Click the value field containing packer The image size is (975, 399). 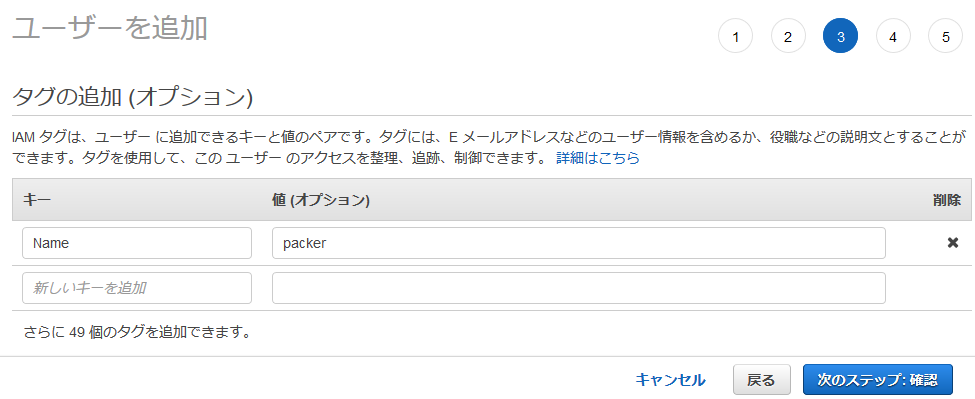[579, 243]
